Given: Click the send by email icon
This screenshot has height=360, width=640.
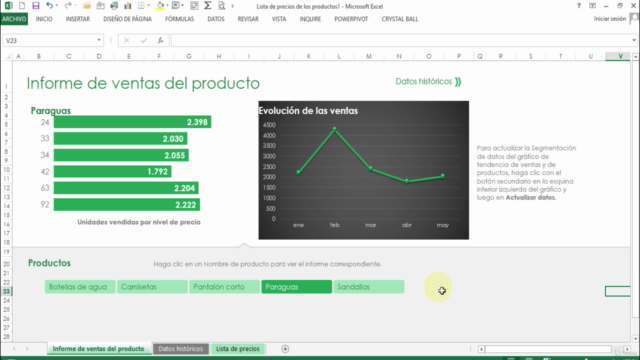Looking at the screenshot, I should (100, 6).
